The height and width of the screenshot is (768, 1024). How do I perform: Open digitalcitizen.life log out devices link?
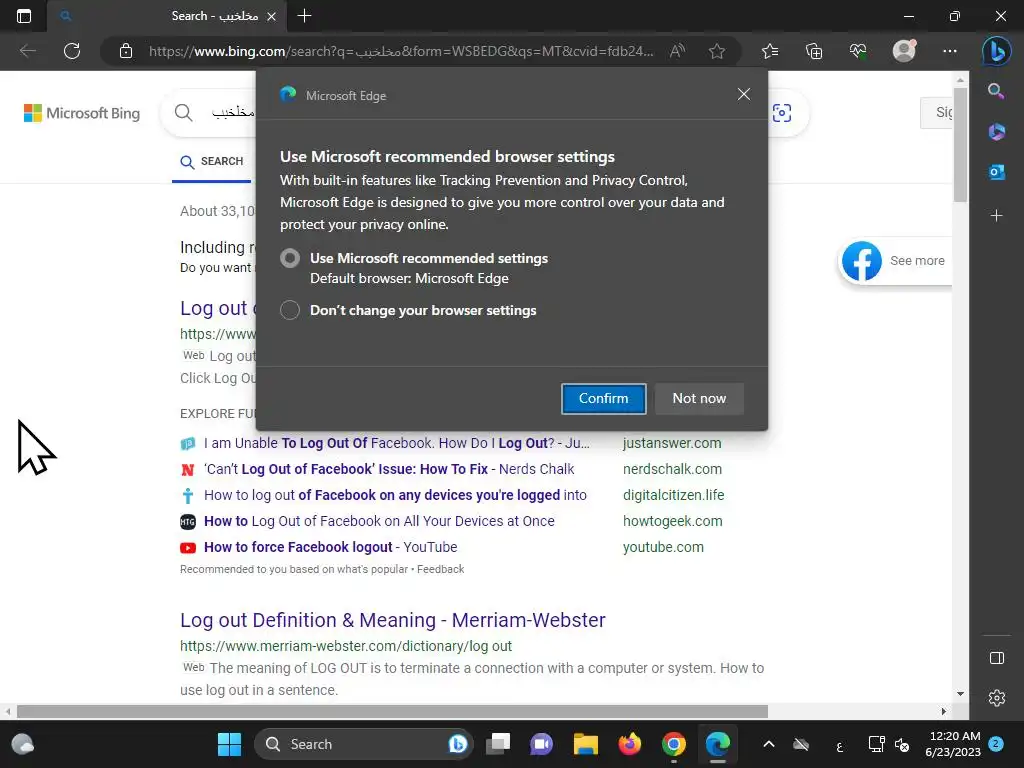(x=395, y=495)
